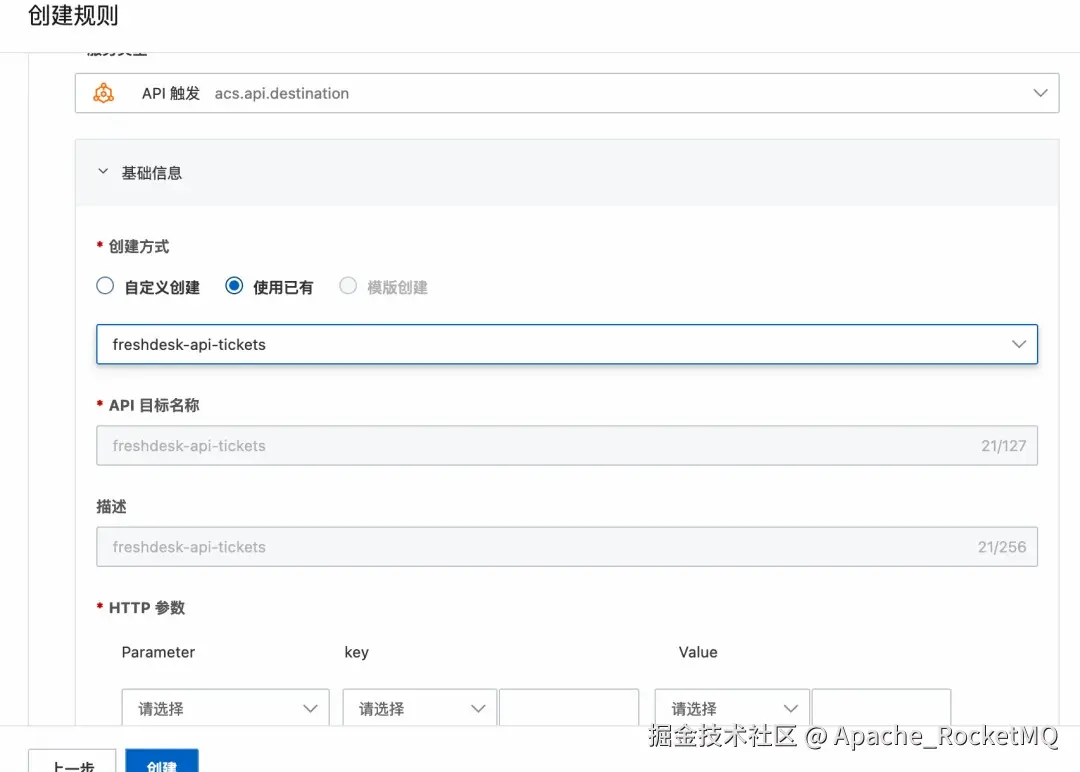Viewport: 1080px width, 772px height.
Task: Click the 描述 description input field
Action: point(567,547)
